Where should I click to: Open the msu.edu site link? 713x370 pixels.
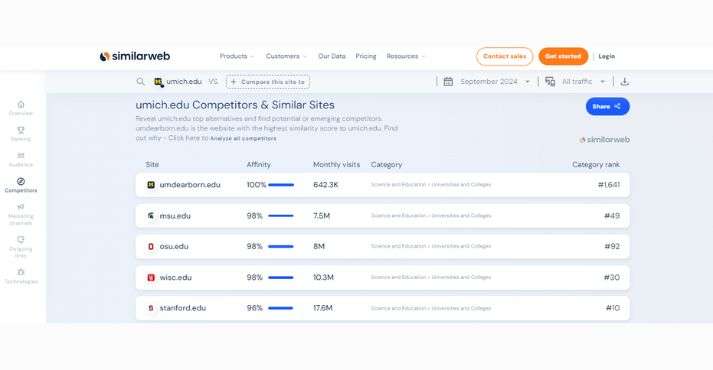coord(175,215)
